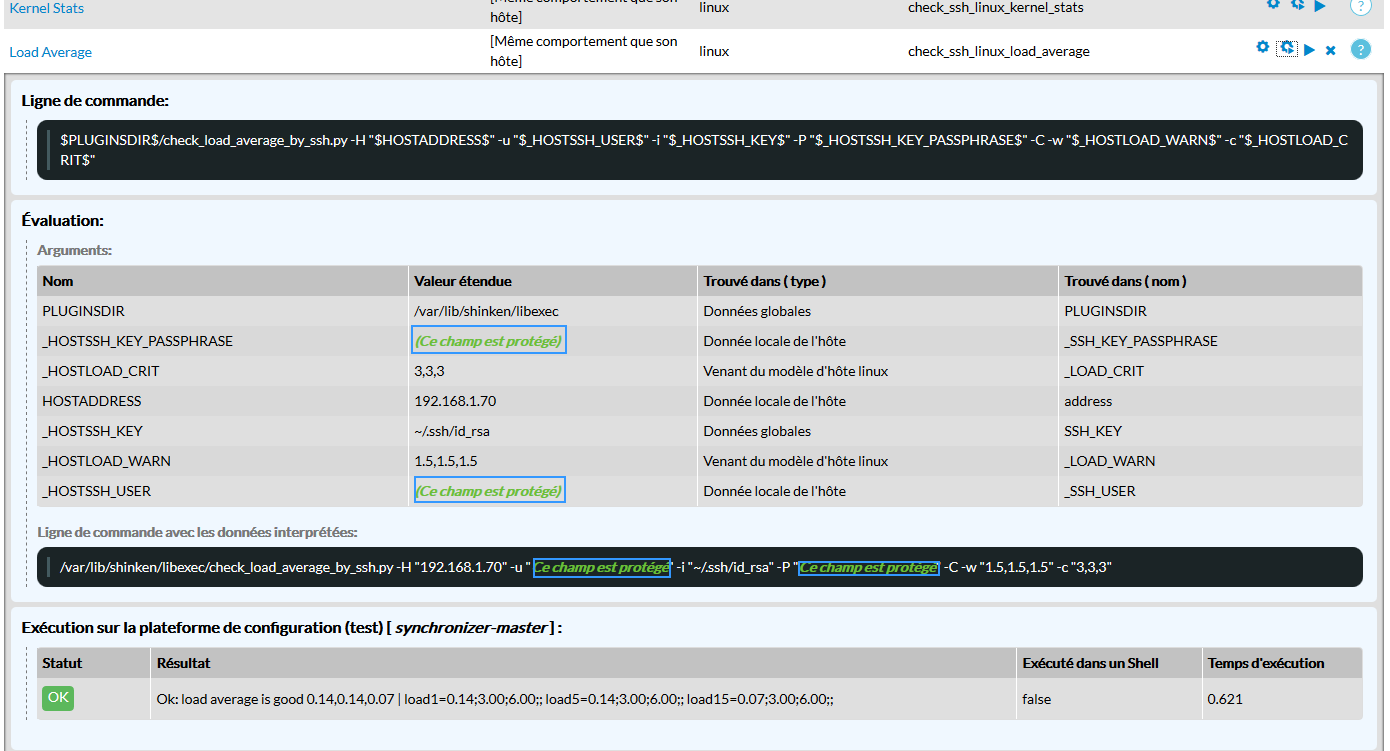The width and height of the screenshot is (1390, 751).
Task: Open the help icon for Kernel Stats
Action: tap(1360, 6)
